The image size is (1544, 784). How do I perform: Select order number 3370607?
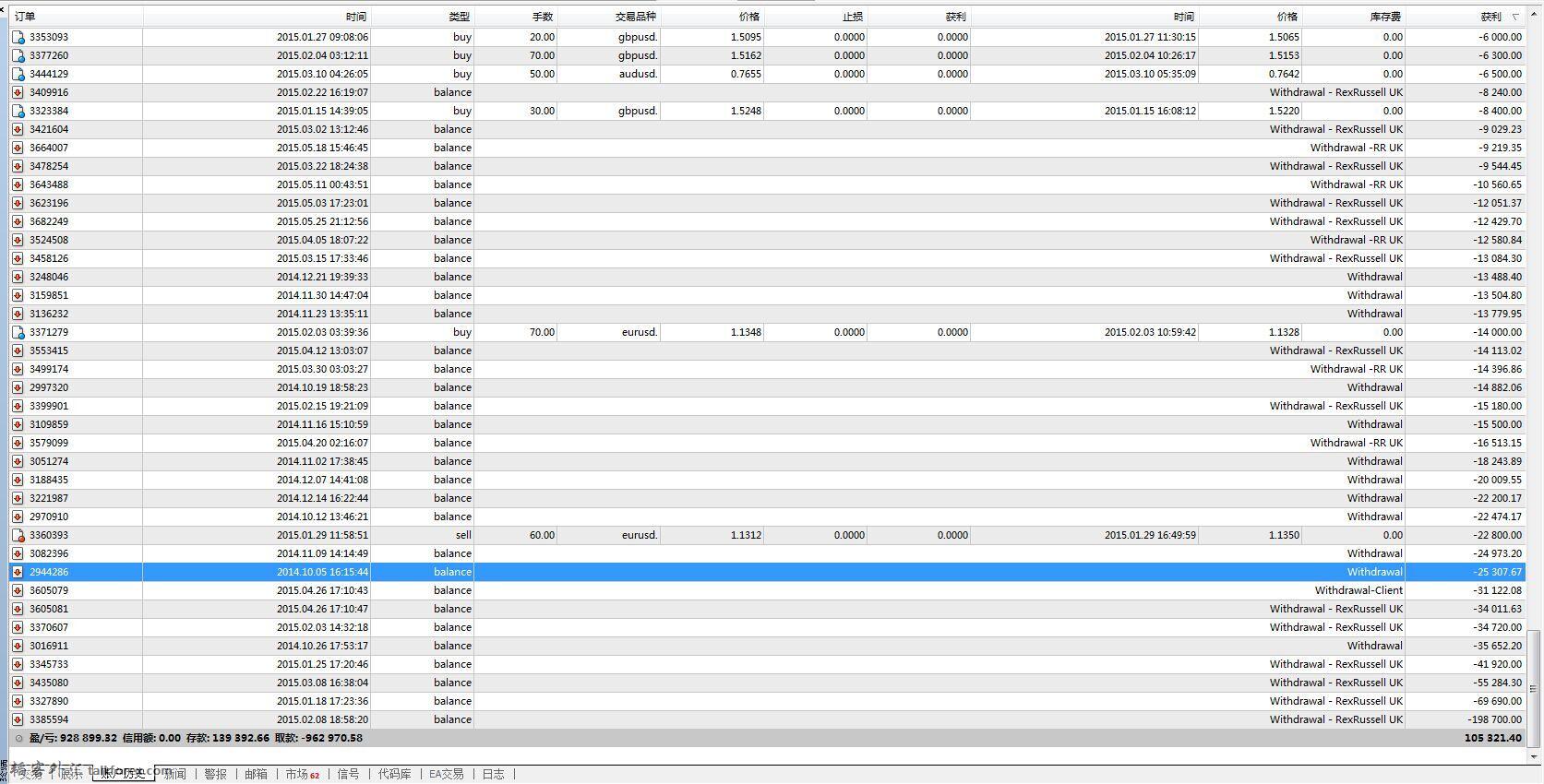(x=49, y=627)
